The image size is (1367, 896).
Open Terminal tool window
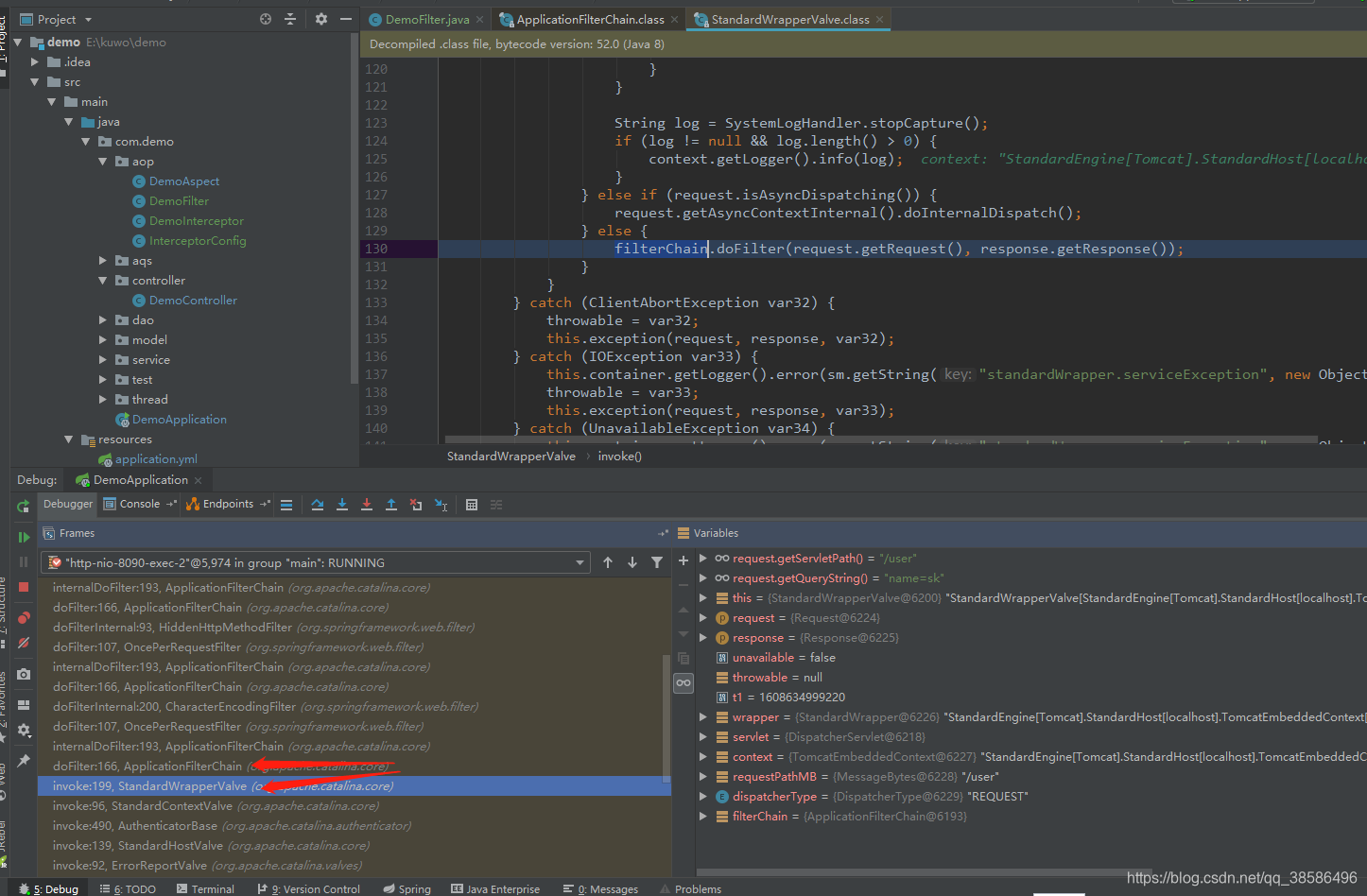click(205, 889)
